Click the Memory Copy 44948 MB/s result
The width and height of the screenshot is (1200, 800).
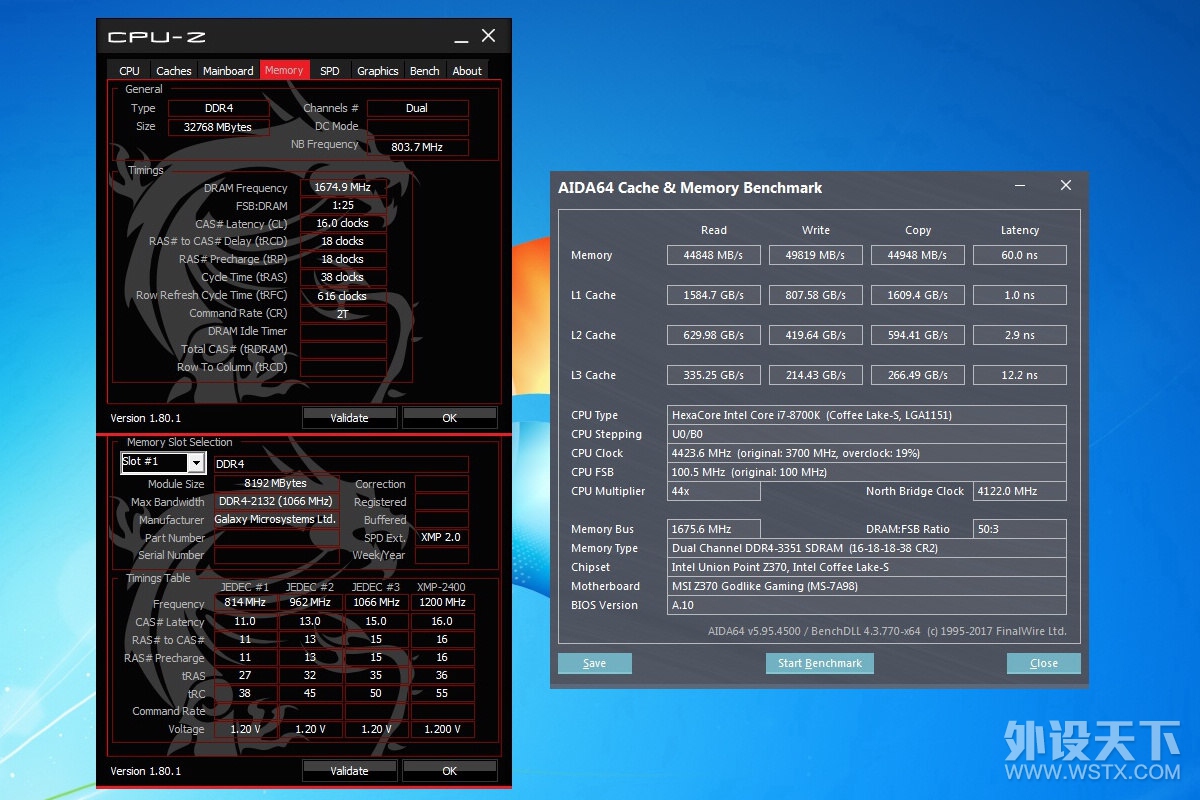918,255
